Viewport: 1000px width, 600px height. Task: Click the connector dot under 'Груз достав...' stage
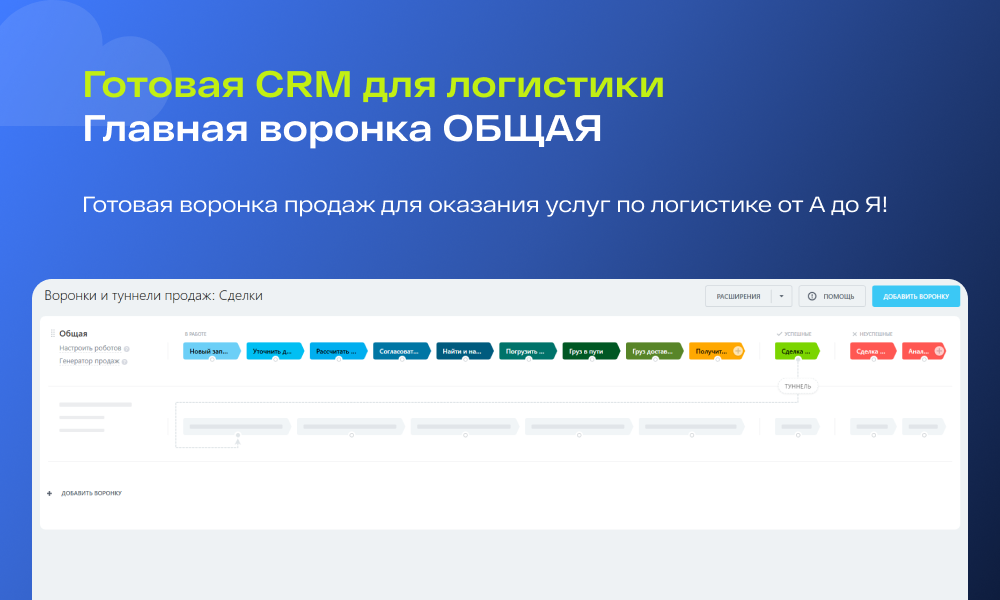tap(655, 360)
